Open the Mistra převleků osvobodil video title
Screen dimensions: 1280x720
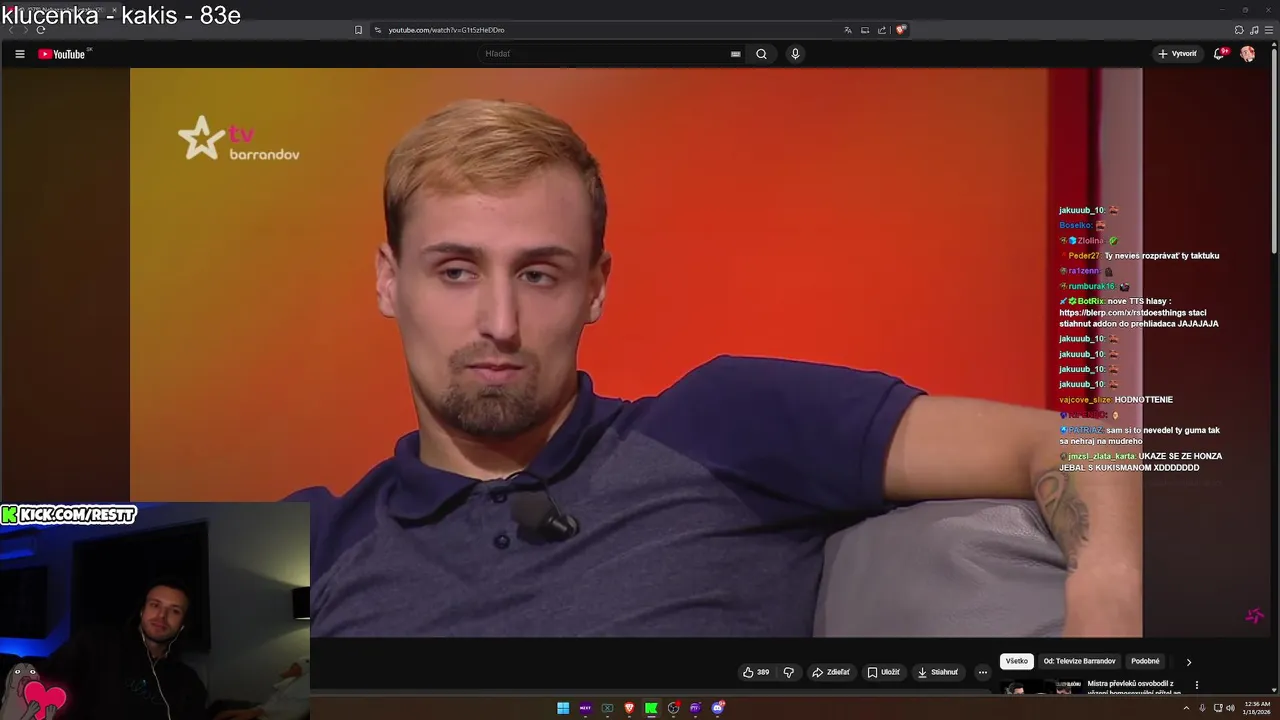click(x=1134, y=687)
